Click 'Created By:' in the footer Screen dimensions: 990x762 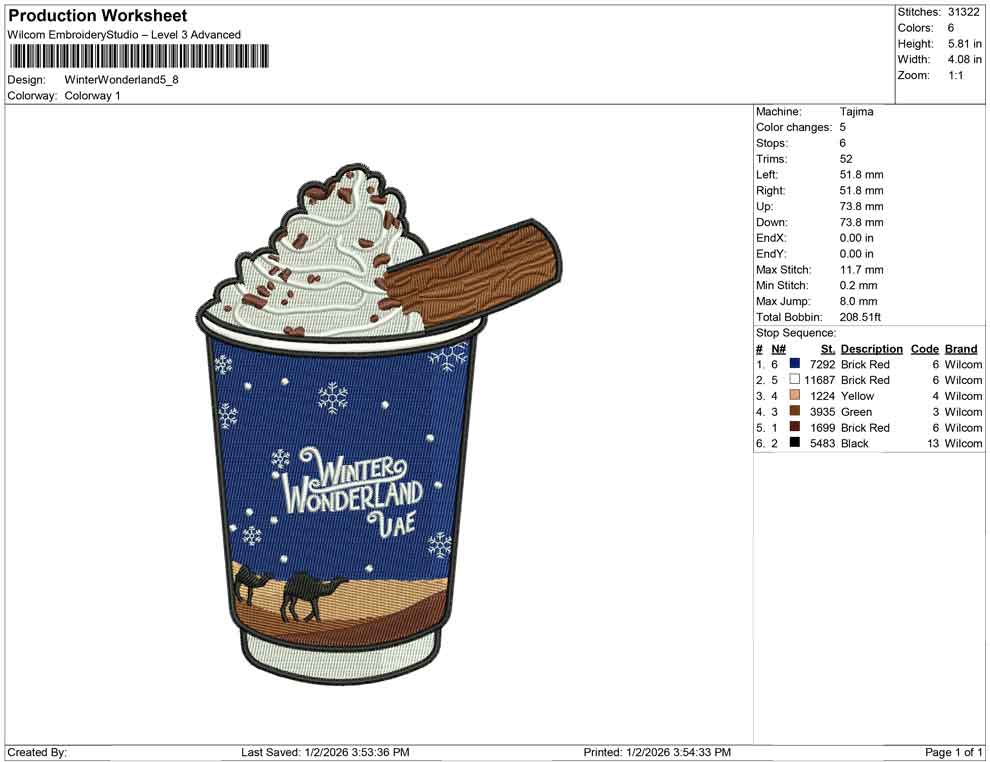tap(37, 752)
